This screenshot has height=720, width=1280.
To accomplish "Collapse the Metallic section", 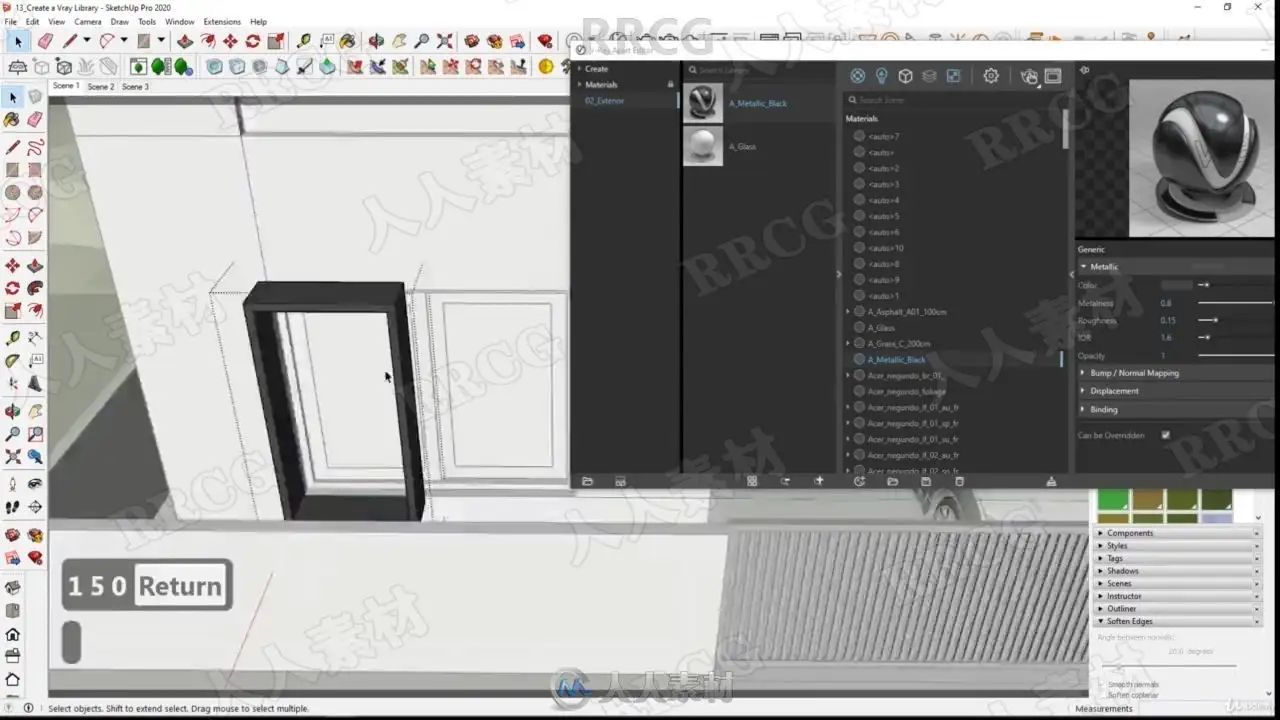I will (1083, 267).
